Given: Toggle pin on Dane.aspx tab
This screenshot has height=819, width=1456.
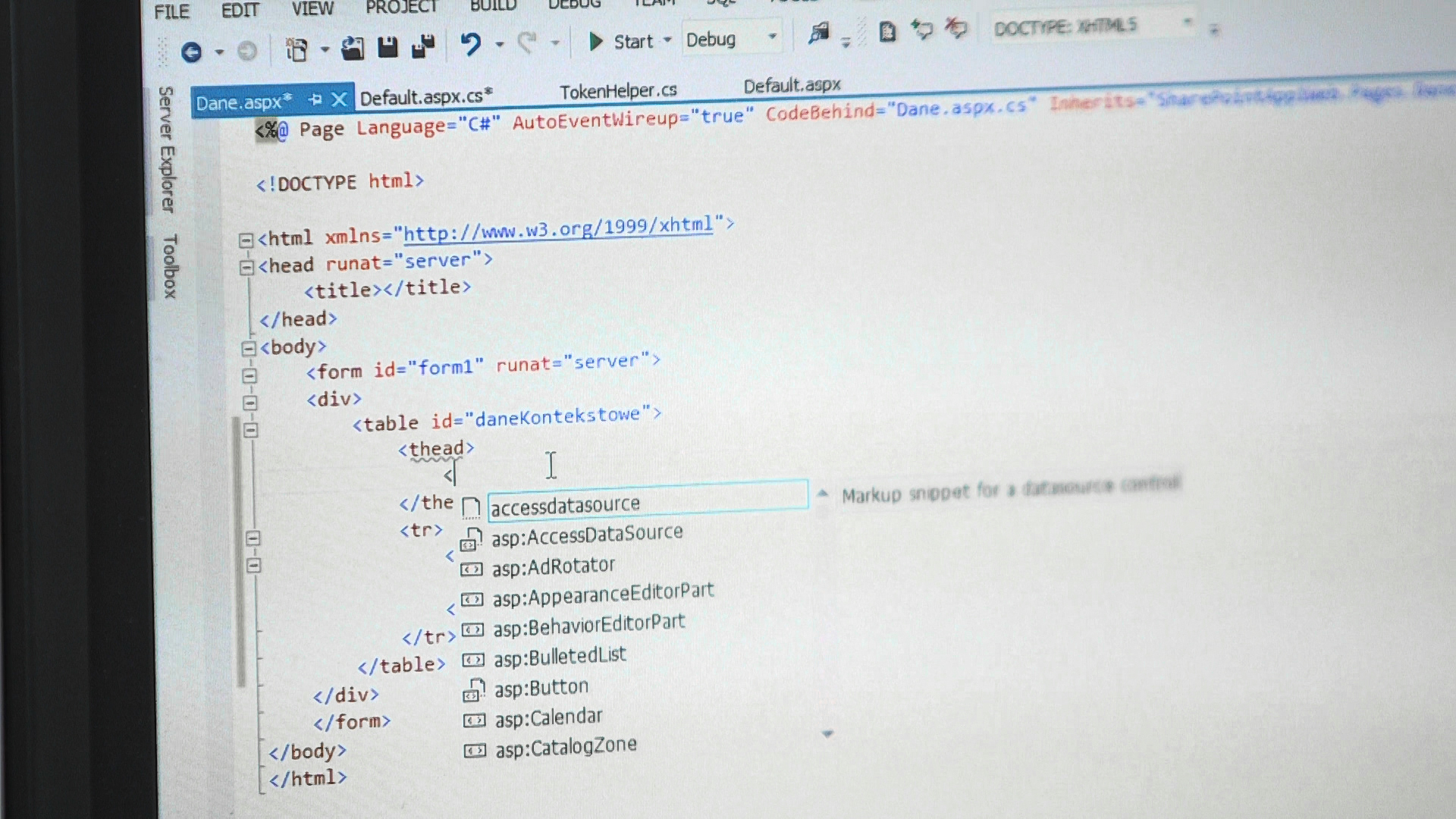Looking at the screenshot, I should coord(315,100).
